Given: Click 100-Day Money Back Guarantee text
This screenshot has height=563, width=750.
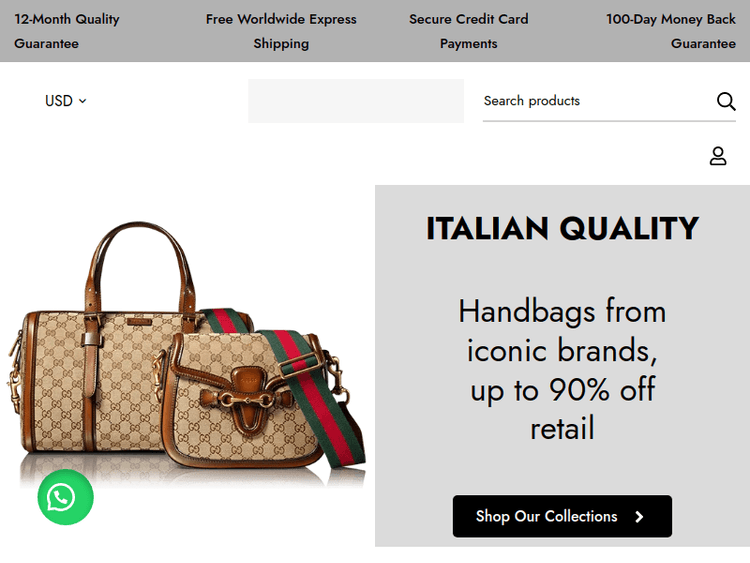Looking at the screenshot, I should [x=671, y=31].
